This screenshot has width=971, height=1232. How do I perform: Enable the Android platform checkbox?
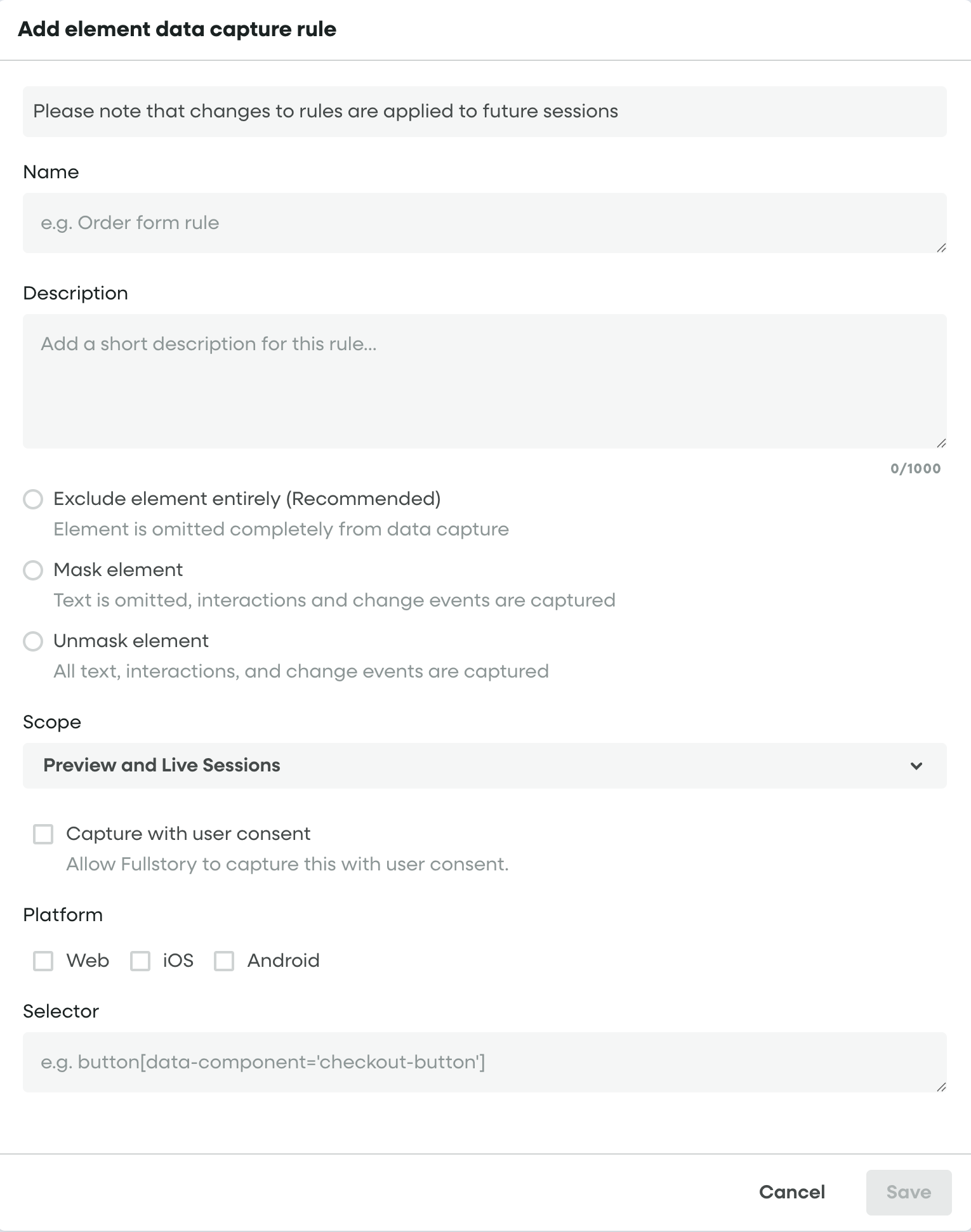(x=224, y=961)
